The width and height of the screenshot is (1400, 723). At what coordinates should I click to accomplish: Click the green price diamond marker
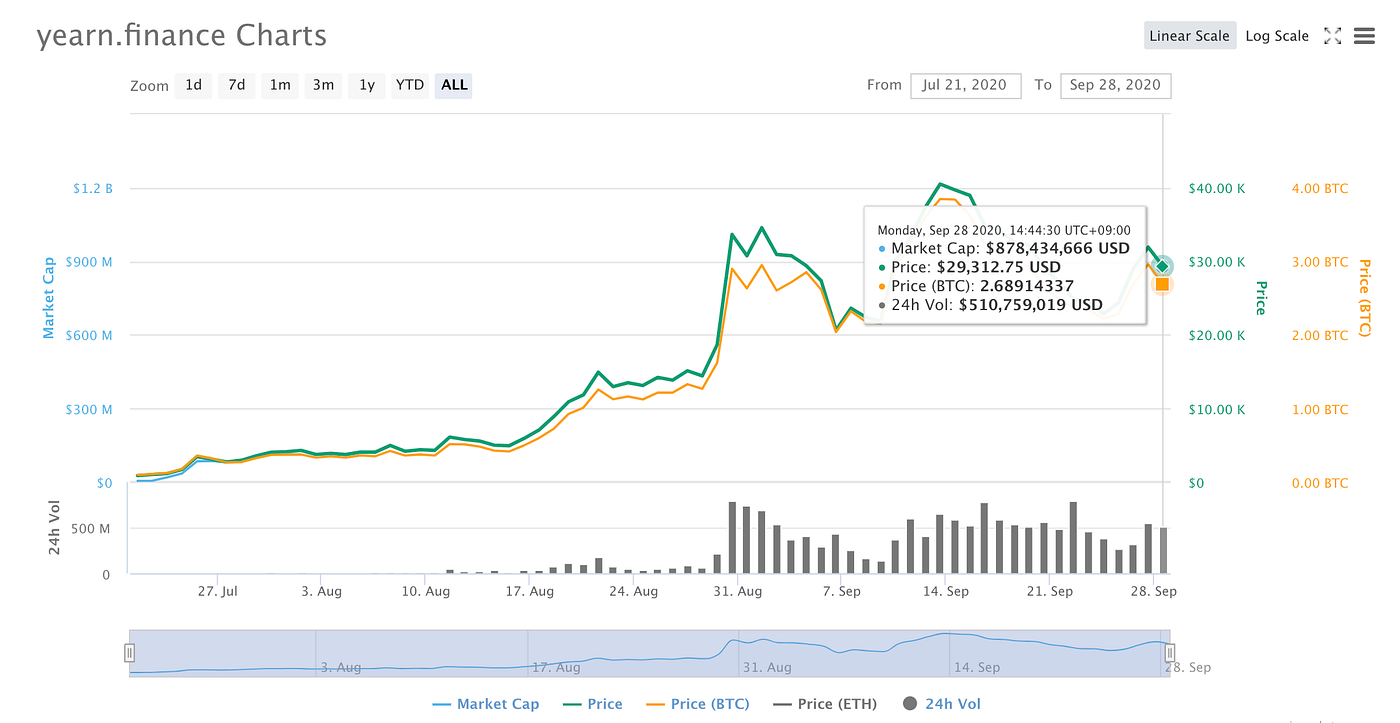pos(1162,265)
